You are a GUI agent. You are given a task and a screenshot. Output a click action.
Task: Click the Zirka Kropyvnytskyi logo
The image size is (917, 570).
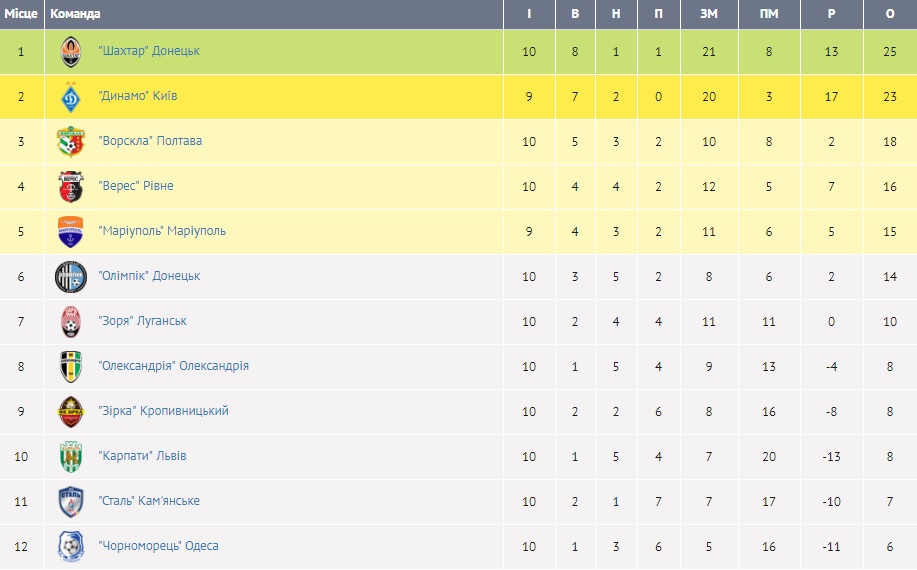pos(71,411)
